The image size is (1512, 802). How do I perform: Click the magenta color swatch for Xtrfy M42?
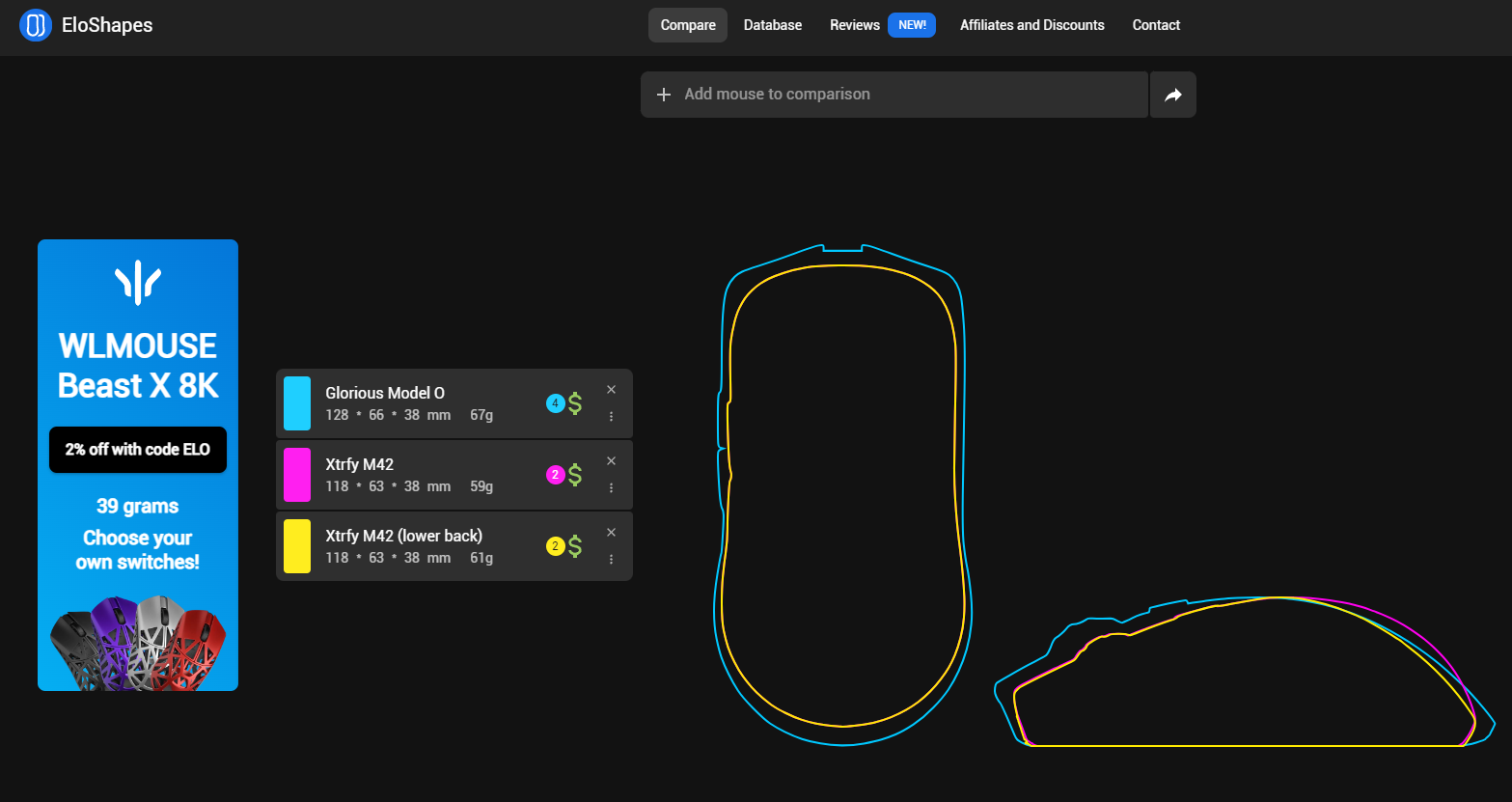pyautogui.click(x=297, y=475)
